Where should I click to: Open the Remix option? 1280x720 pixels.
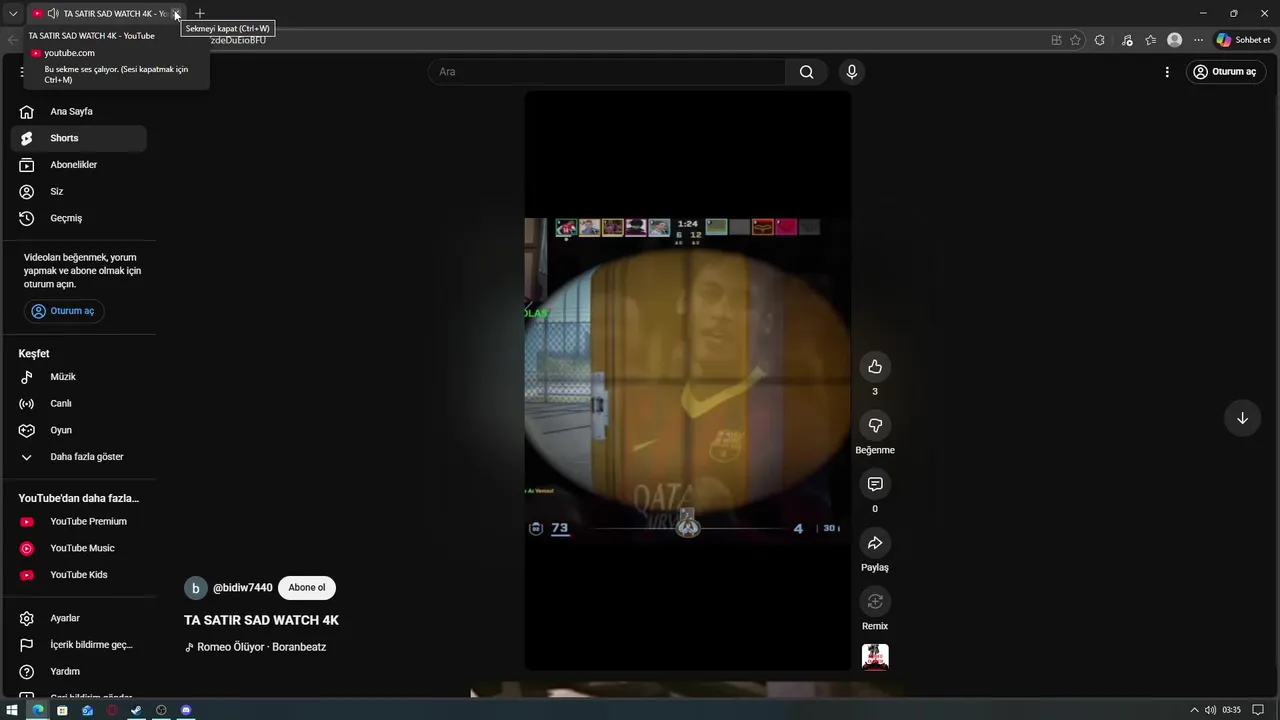pyautogui.click(x=875, y=601)
